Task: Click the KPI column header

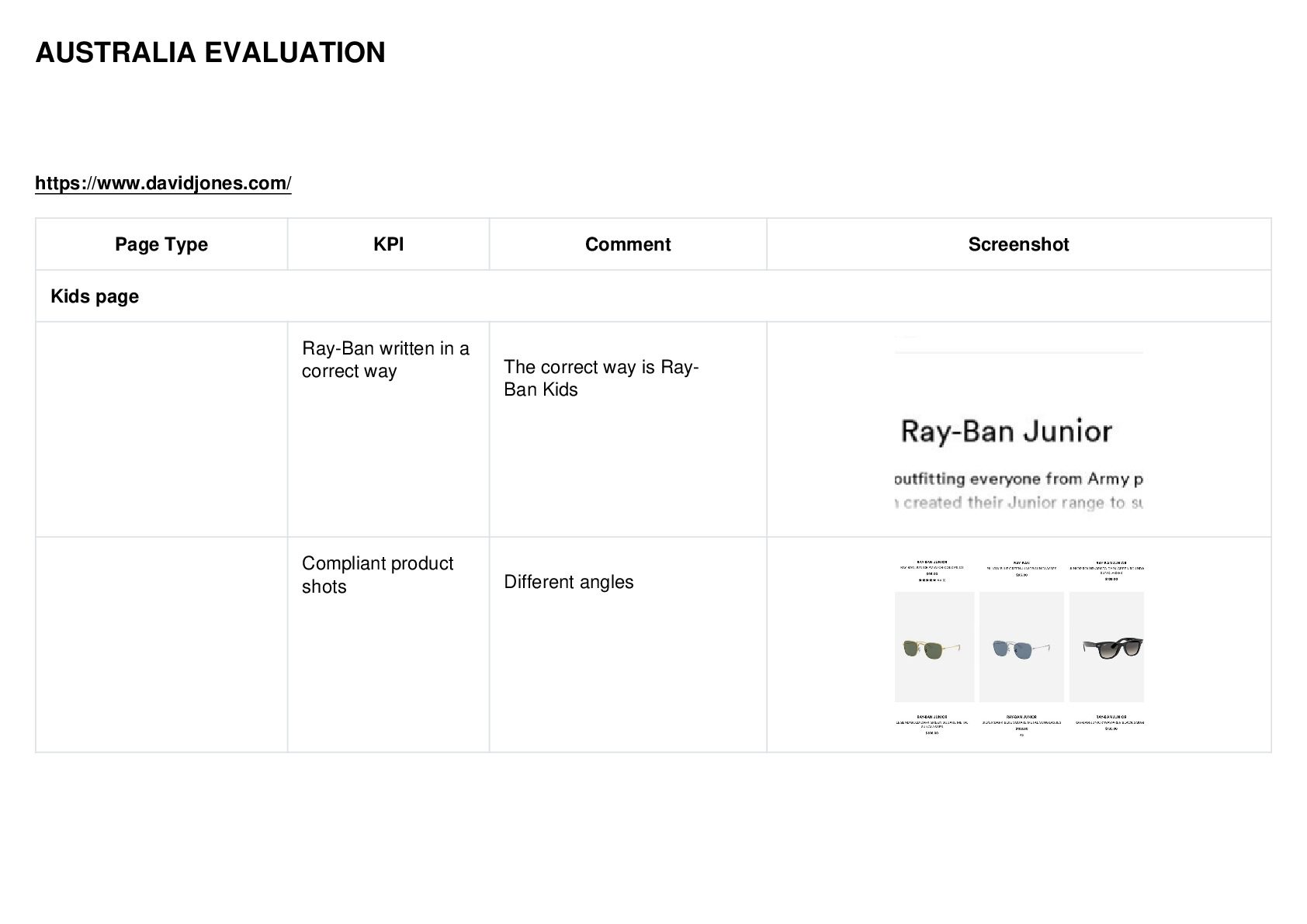Action: (388, 244)
